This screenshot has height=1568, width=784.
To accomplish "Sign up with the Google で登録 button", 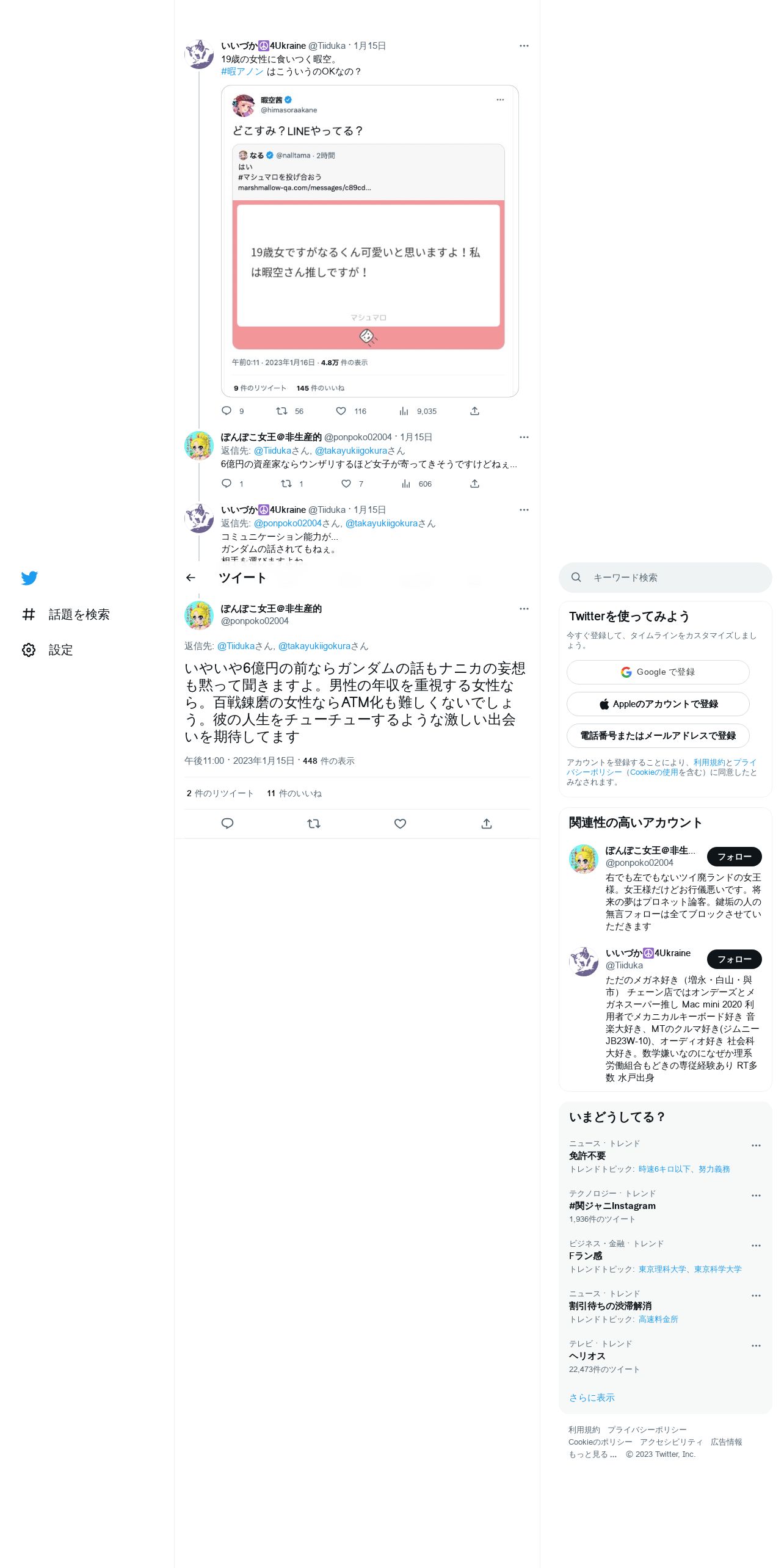I will click(x=658, y=672).
